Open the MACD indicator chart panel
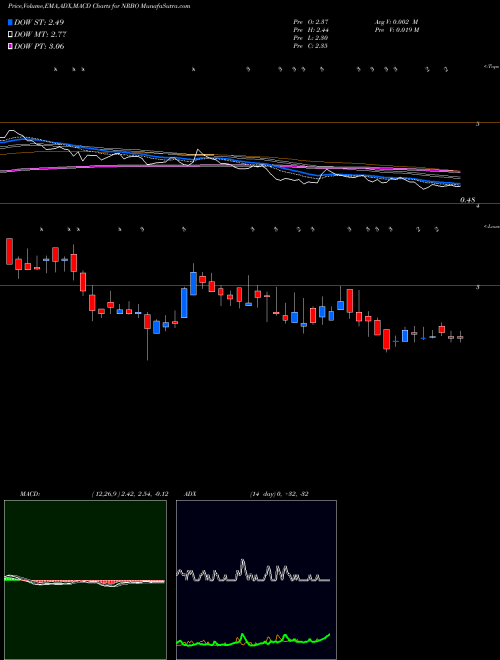 coord(85,580)
